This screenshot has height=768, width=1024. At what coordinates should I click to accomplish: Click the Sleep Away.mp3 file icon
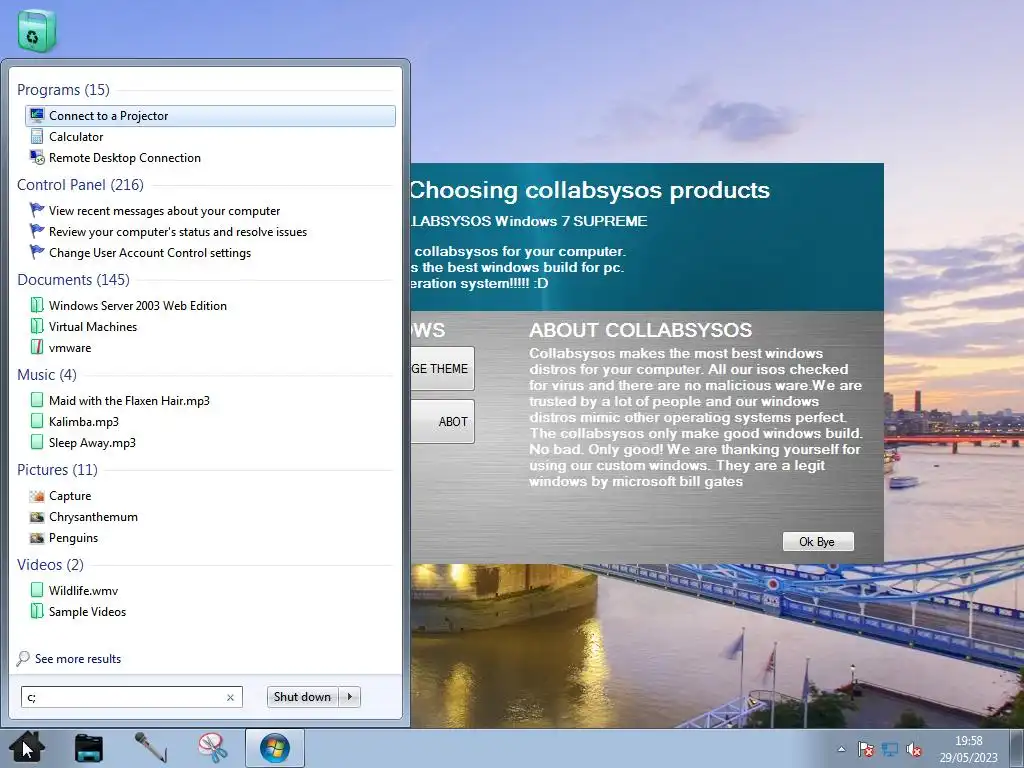click(x=37, y=442)
